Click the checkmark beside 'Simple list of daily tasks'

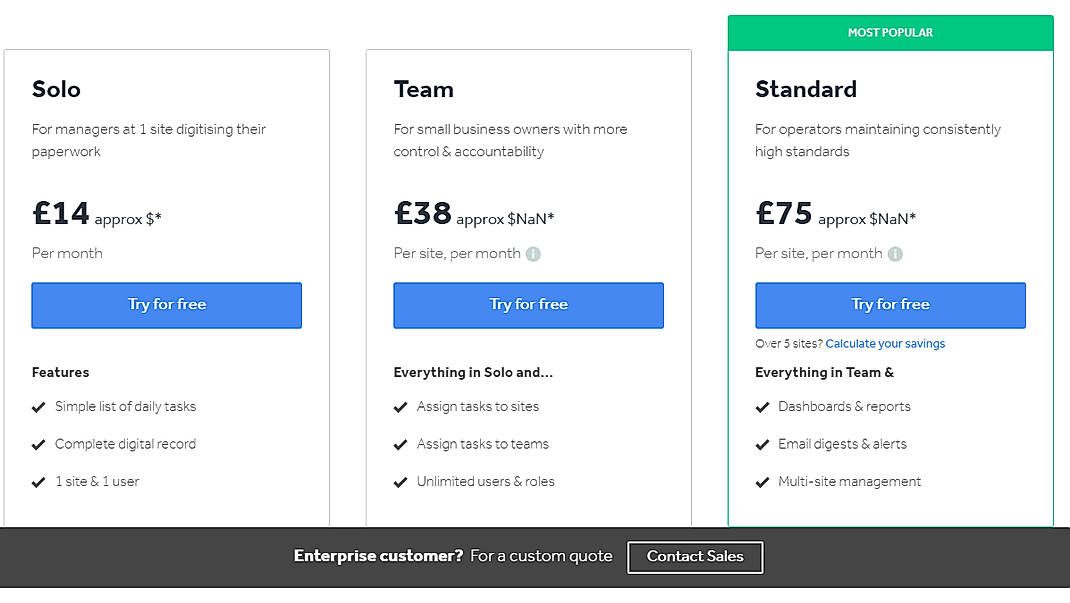click(x=38, y=407)
